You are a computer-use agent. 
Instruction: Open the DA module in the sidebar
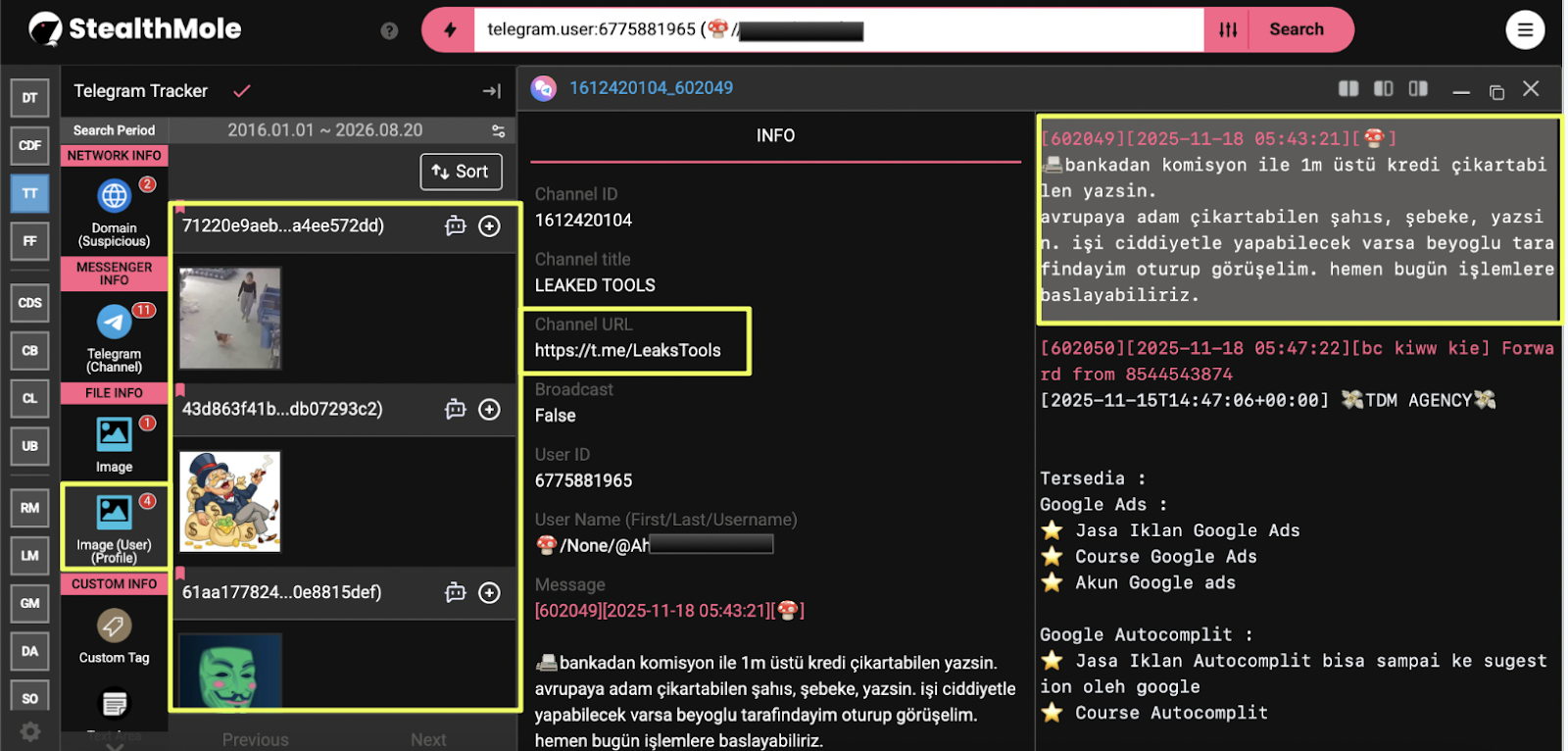click(x=30, y=651)
